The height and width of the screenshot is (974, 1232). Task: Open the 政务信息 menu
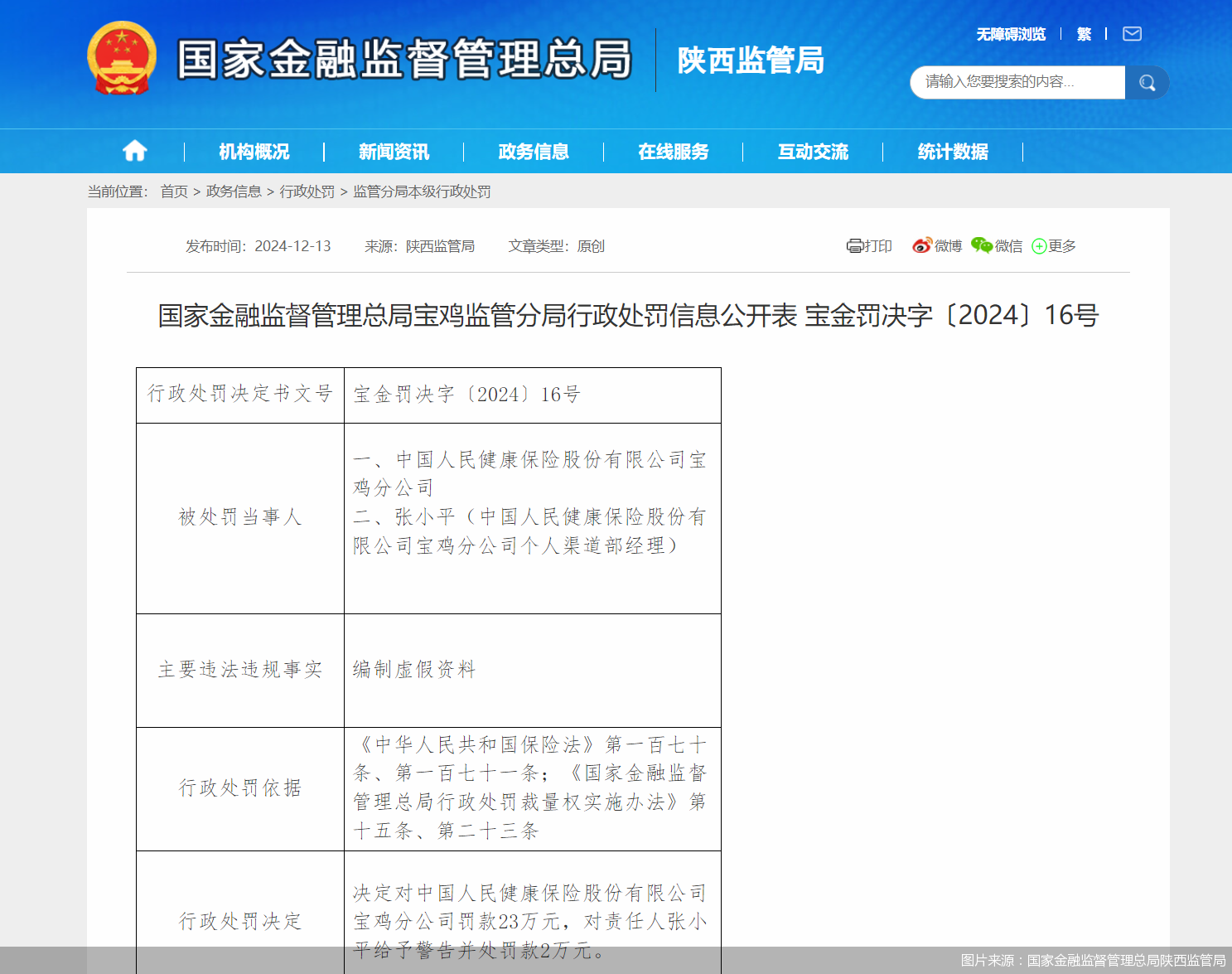pyautogui.click(x=534, y=152)
